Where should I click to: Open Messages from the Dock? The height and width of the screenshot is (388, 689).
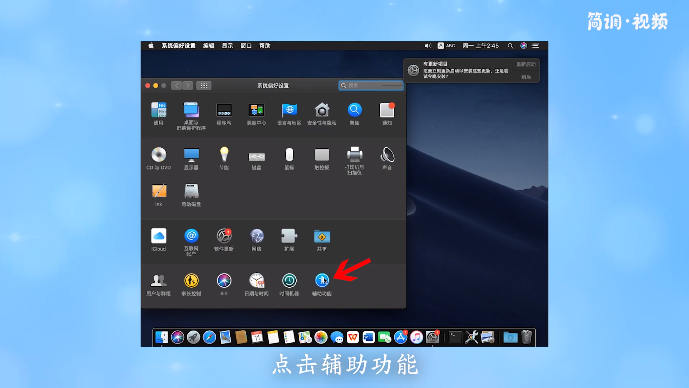click(337, 337)
